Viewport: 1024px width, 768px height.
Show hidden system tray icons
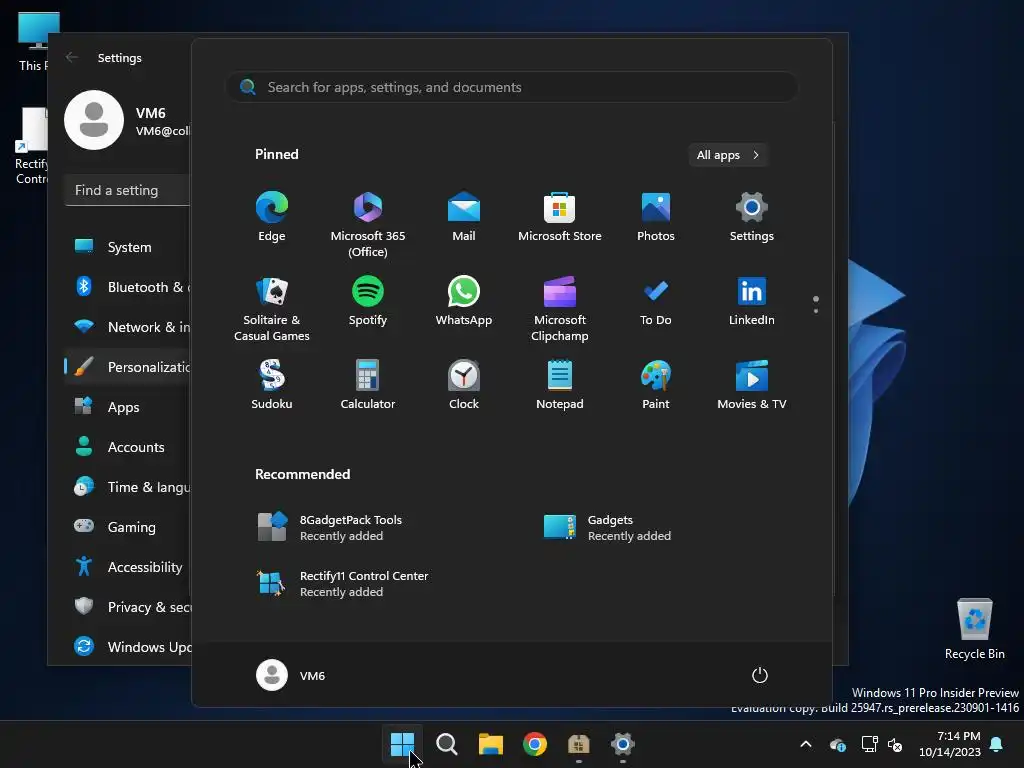(x=806, y=744)
